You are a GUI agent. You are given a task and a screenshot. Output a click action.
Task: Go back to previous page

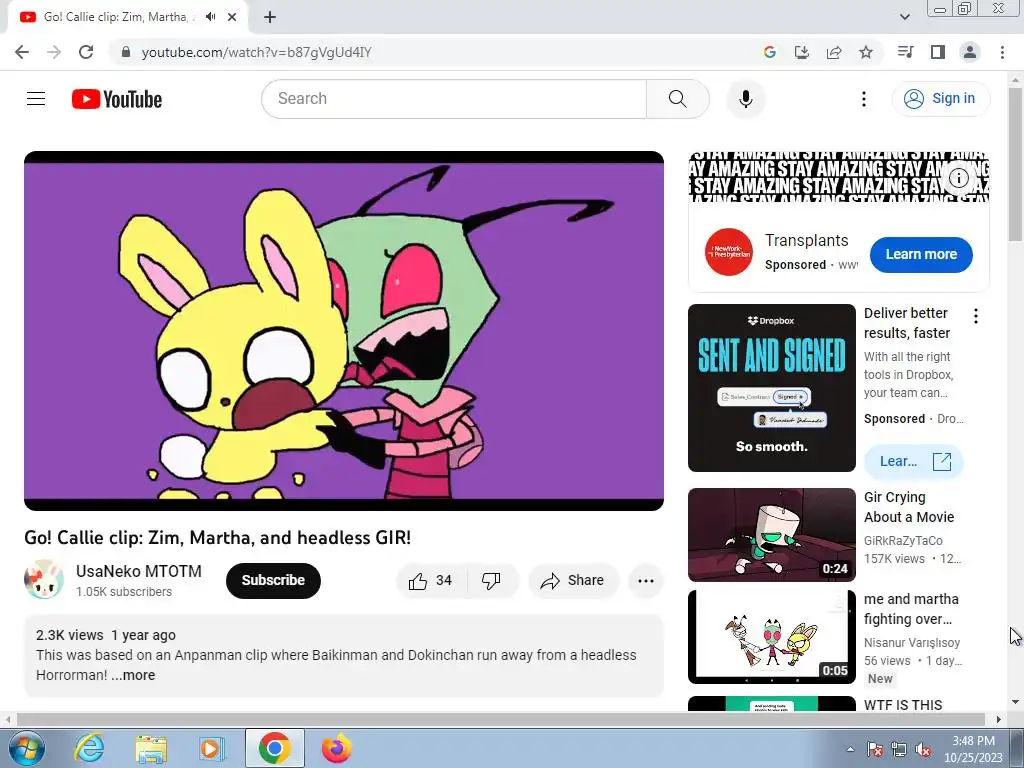(22, 52)
